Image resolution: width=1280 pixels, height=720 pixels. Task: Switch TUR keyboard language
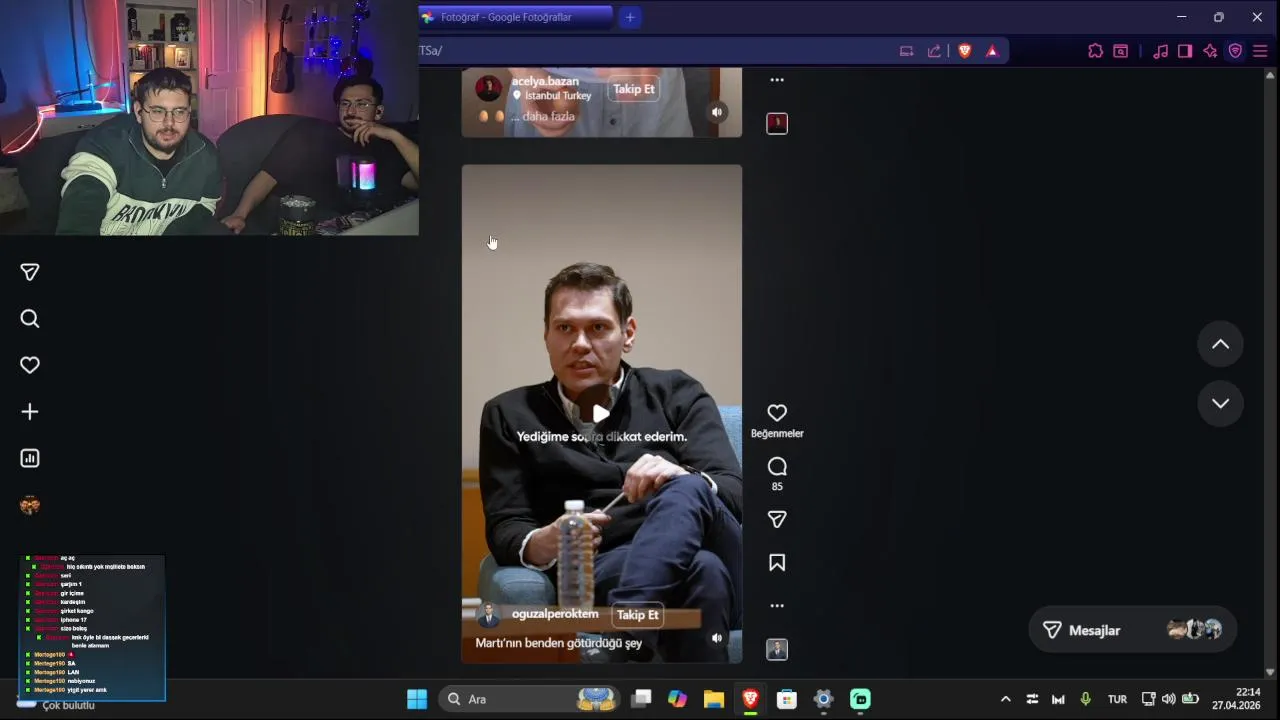(x=1117, y=699)
